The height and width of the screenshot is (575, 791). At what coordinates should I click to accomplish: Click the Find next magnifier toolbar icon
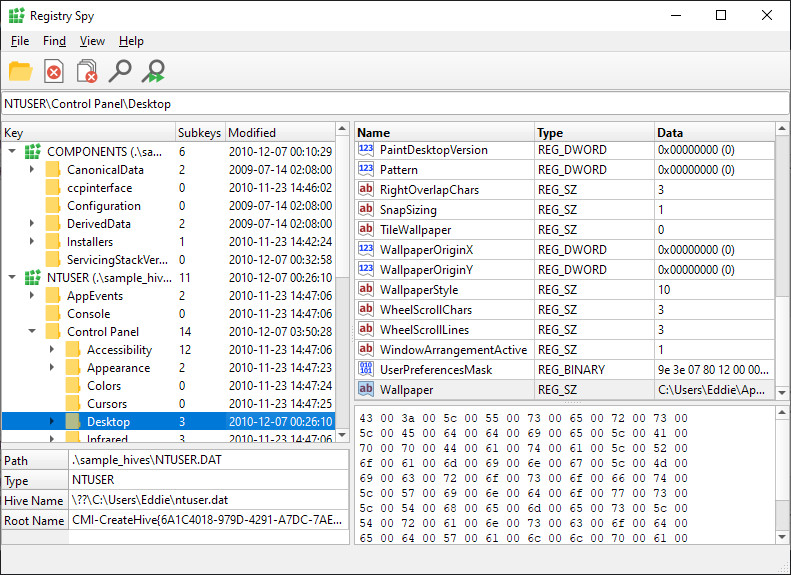click(x=153, y=71)
